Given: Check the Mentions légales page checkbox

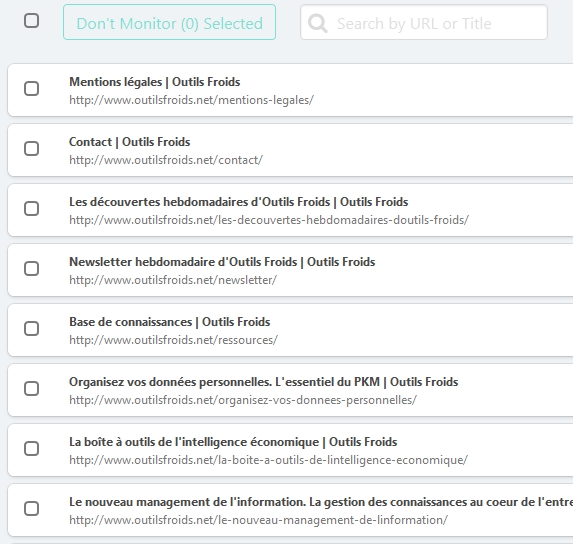Looking at the screenshot, I should [x=31, y=88].
